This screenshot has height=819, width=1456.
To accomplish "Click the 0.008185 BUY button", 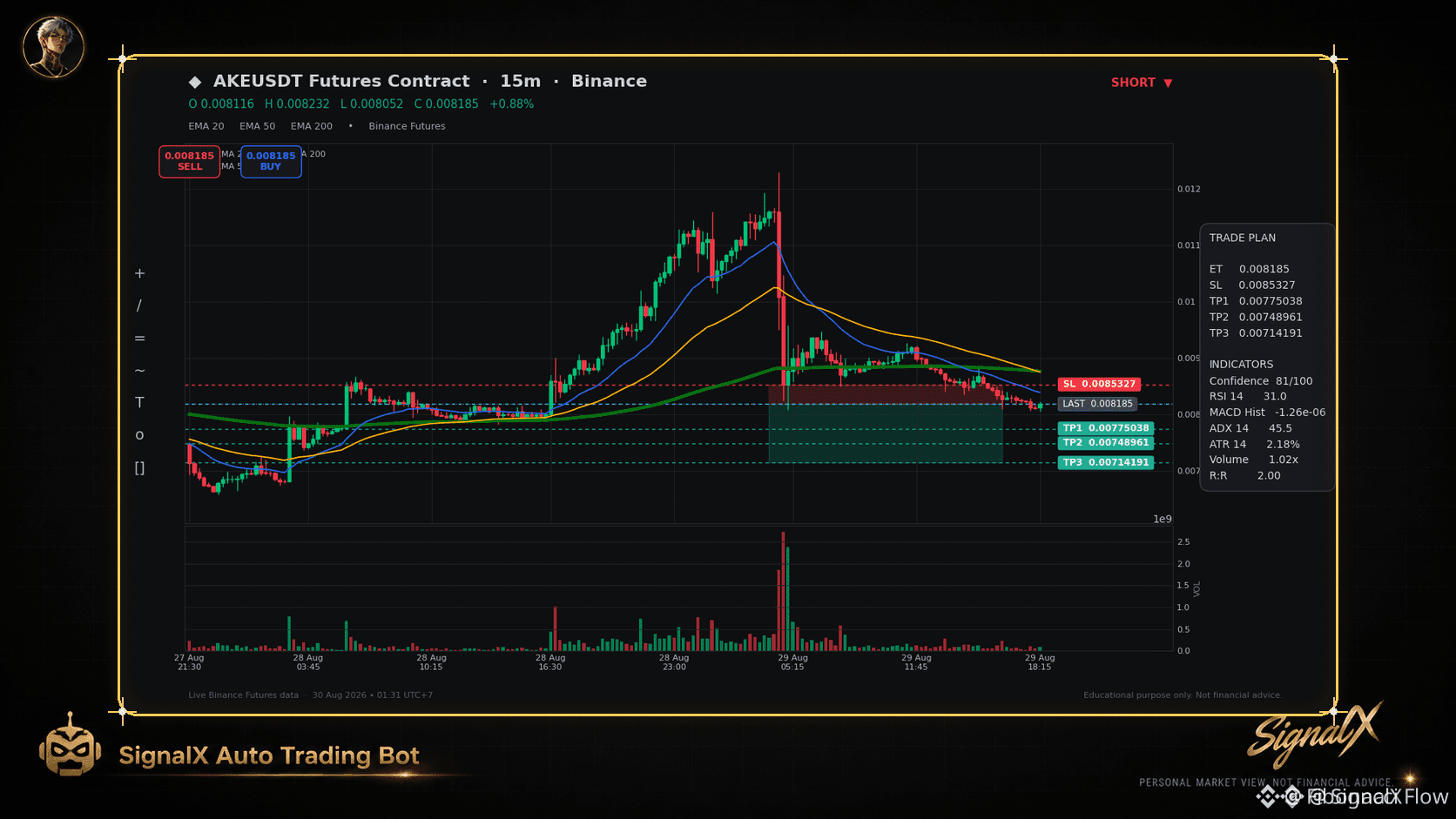I will (x=271, y=161).
